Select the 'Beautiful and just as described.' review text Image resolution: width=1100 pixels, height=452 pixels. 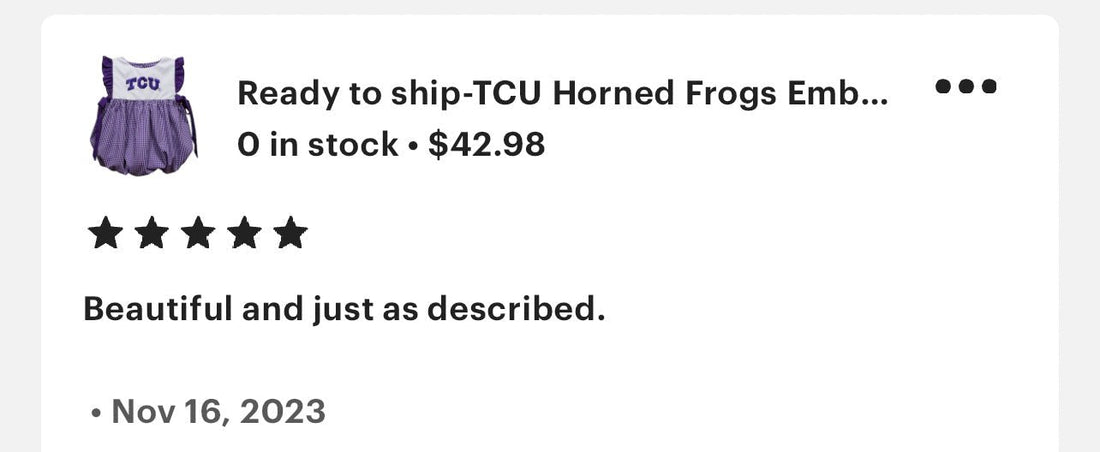(x=344, y=310)
